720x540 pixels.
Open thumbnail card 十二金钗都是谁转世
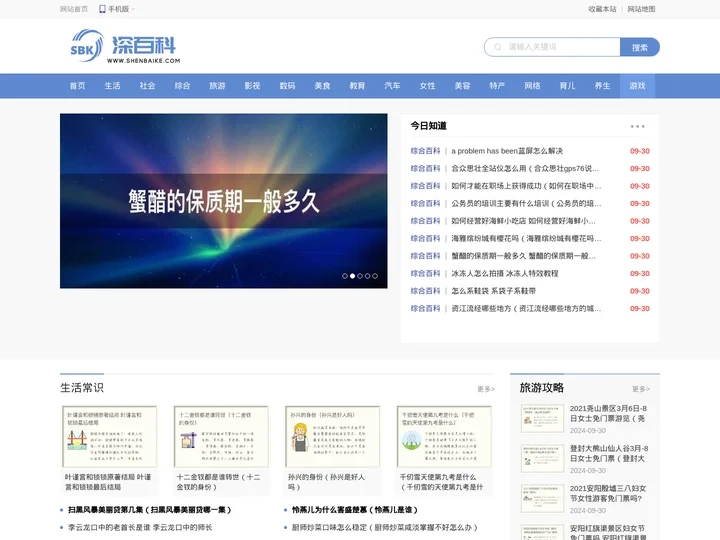221,450
